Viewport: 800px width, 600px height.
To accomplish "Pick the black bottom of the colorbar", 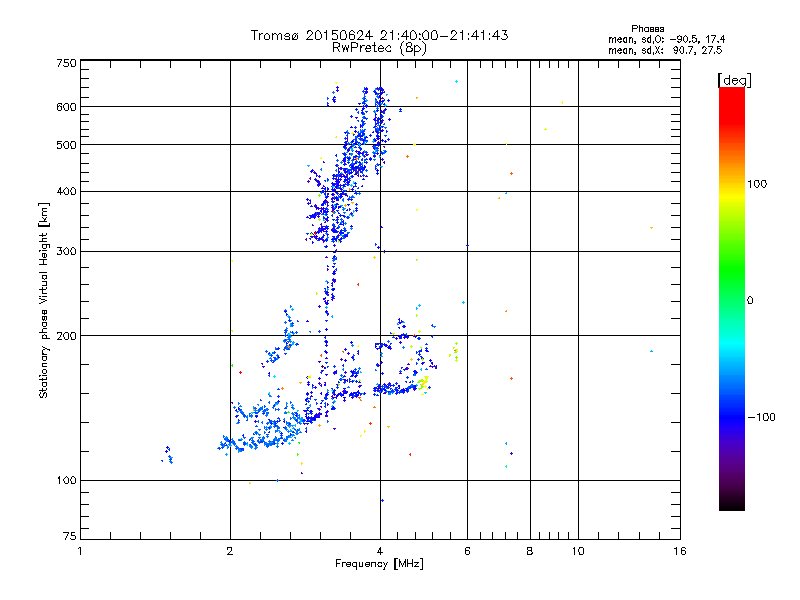I will (x=732, y=503).
